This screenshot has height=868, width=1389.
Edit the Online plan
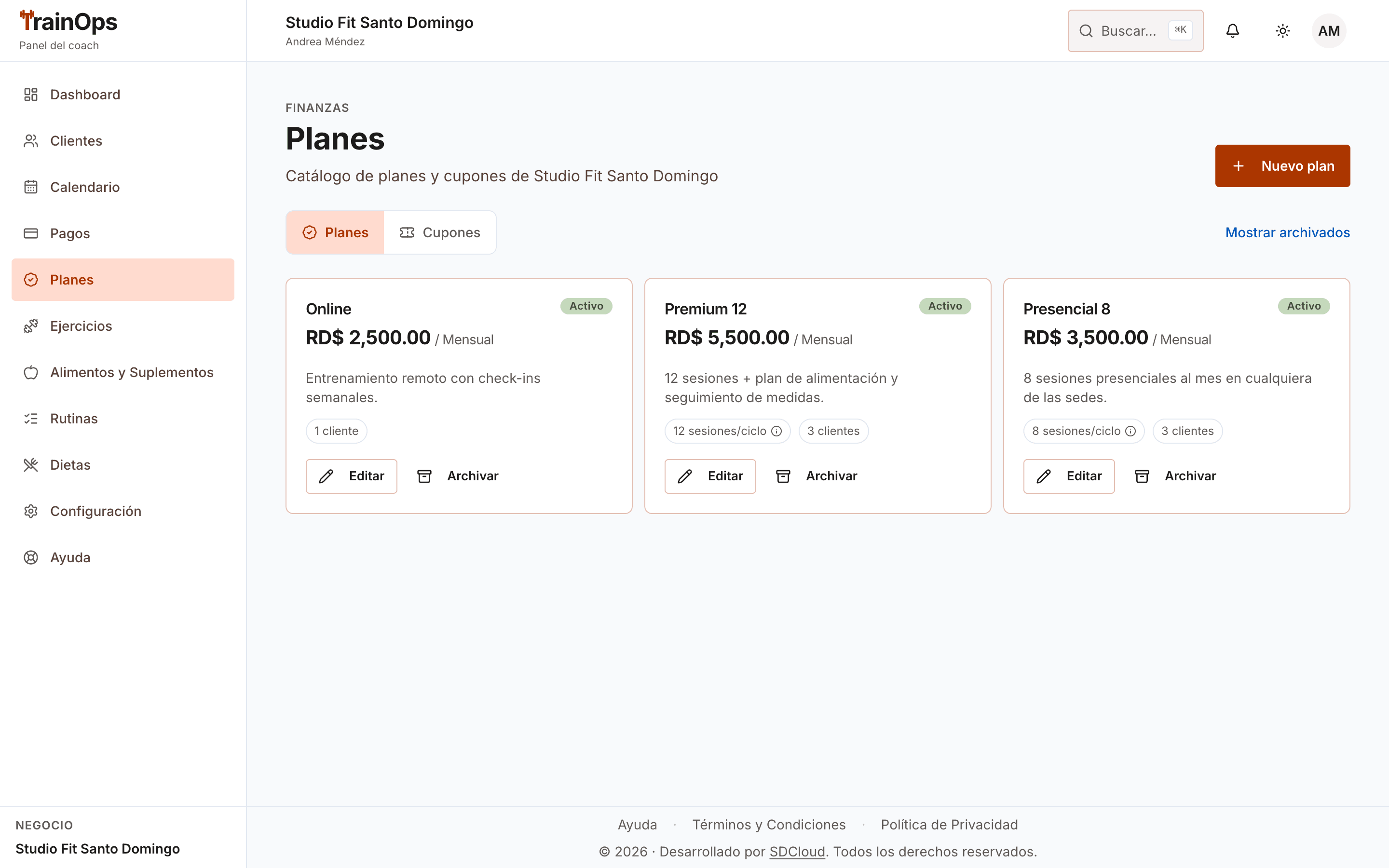pyautogui.click(x=351, y=476)
